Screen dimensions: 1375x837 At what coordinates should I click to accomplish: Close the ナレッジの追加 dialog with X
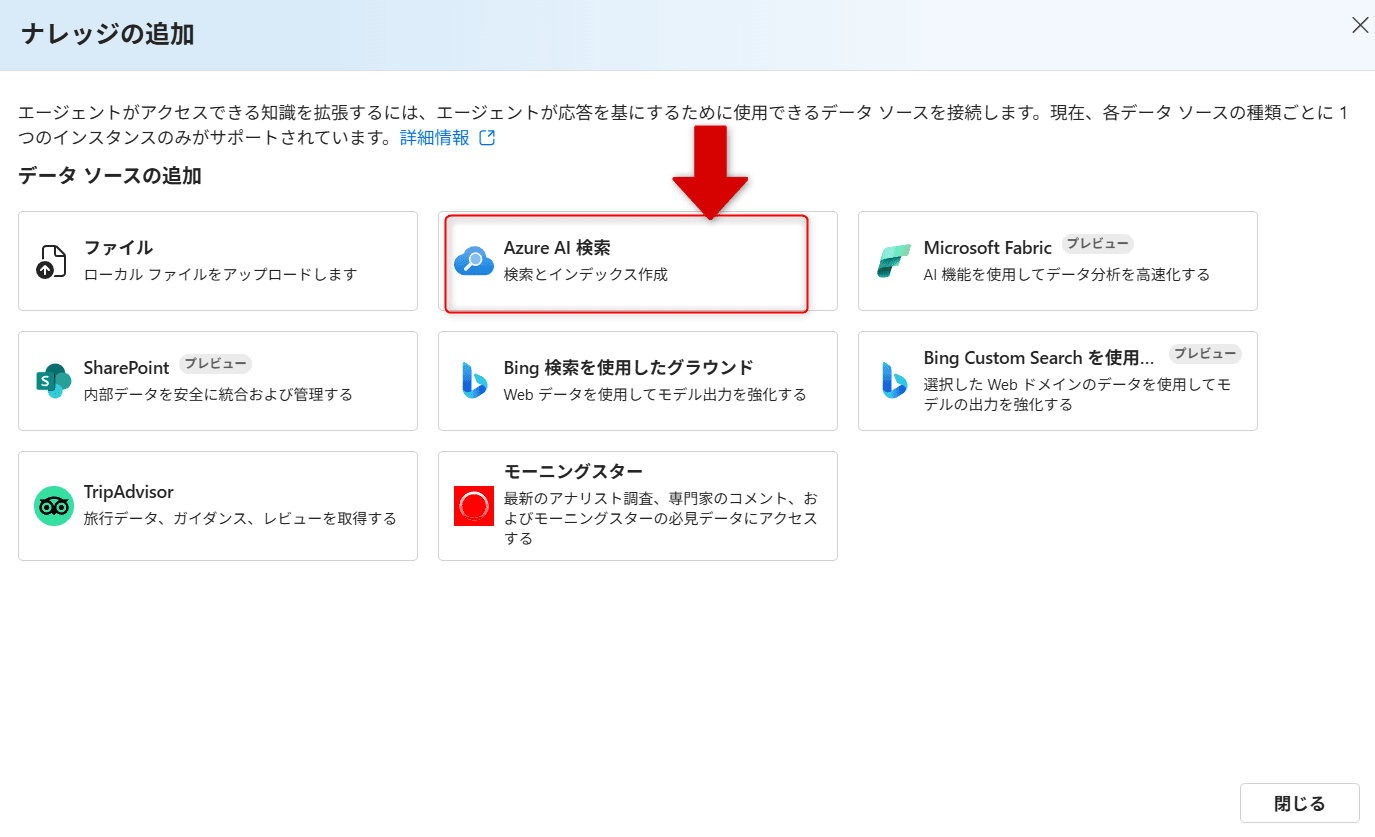(x=1359, y=25)
